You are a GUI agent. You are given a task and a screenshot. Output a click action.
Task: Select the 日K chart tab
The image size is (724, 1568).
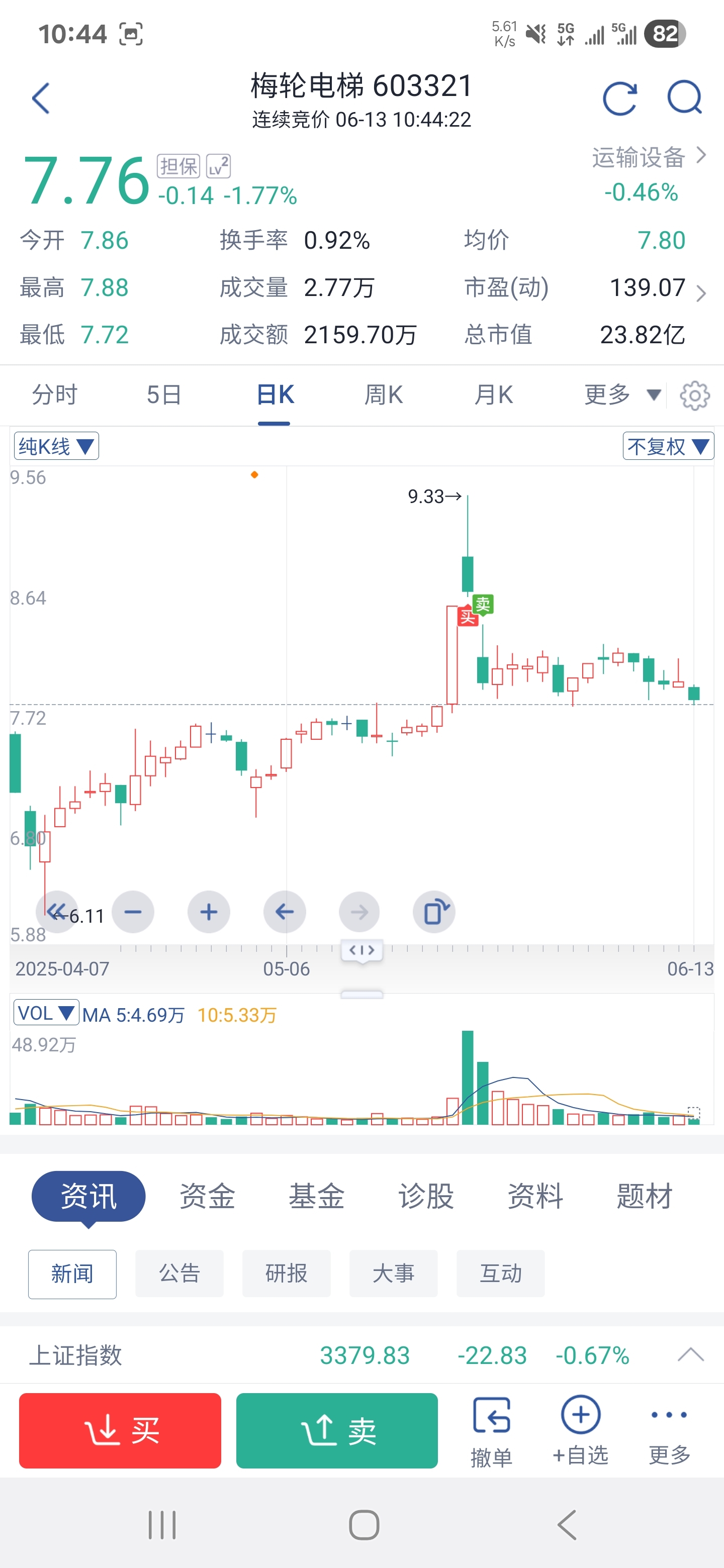click(275, 395)
